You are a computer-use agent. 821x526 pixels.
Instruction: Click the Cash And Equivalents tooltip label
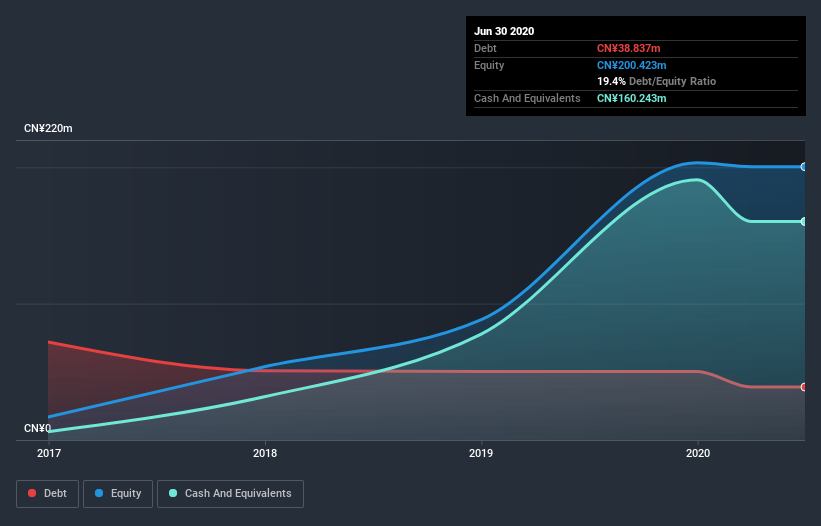pyautogui.click(x=527, y=98)
